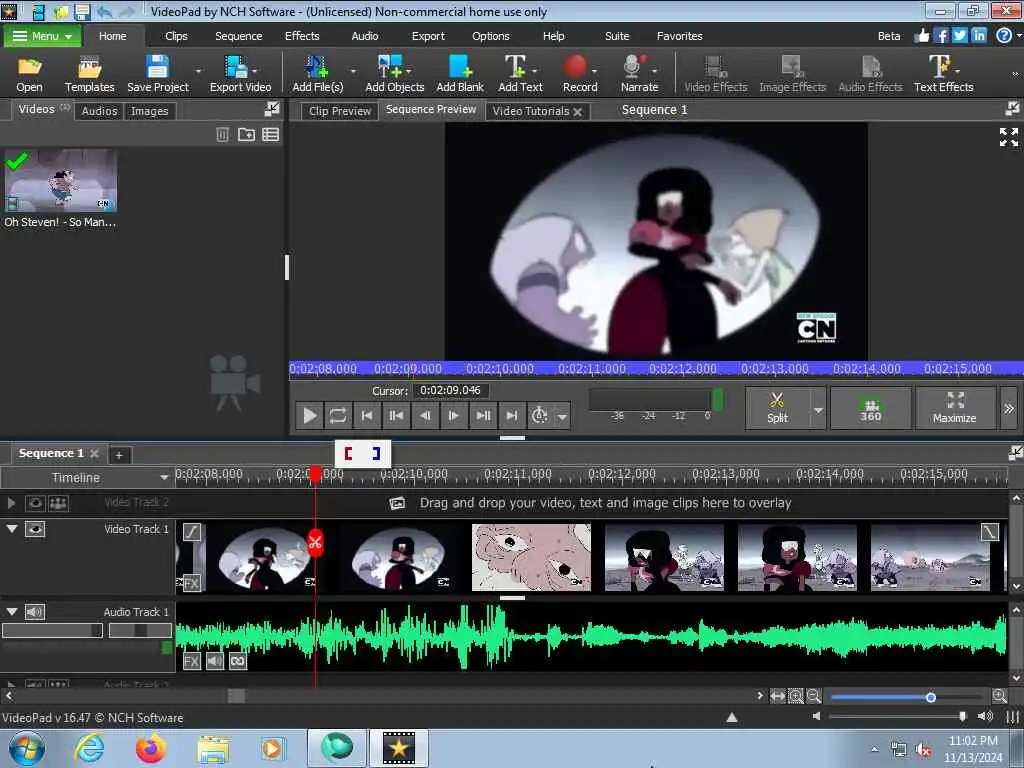
Task: Click the thumbs-up like icon
Action: pyautogui.click(x=921, y=36)
